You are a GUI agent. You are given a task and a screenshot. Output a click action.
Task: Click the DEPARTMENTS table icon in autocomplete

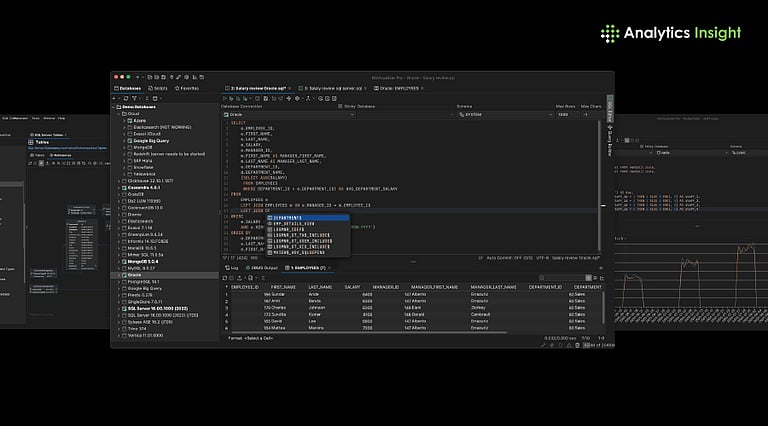point(270,218)
